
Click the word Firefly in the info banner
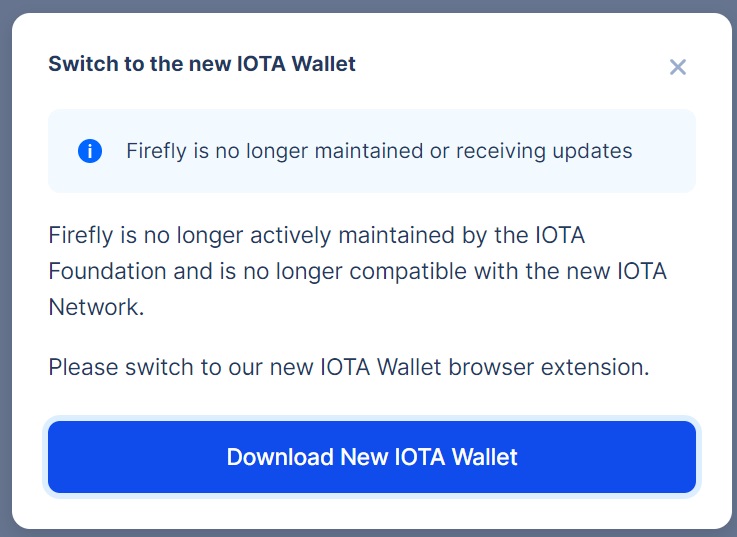[x=157, y=152]
